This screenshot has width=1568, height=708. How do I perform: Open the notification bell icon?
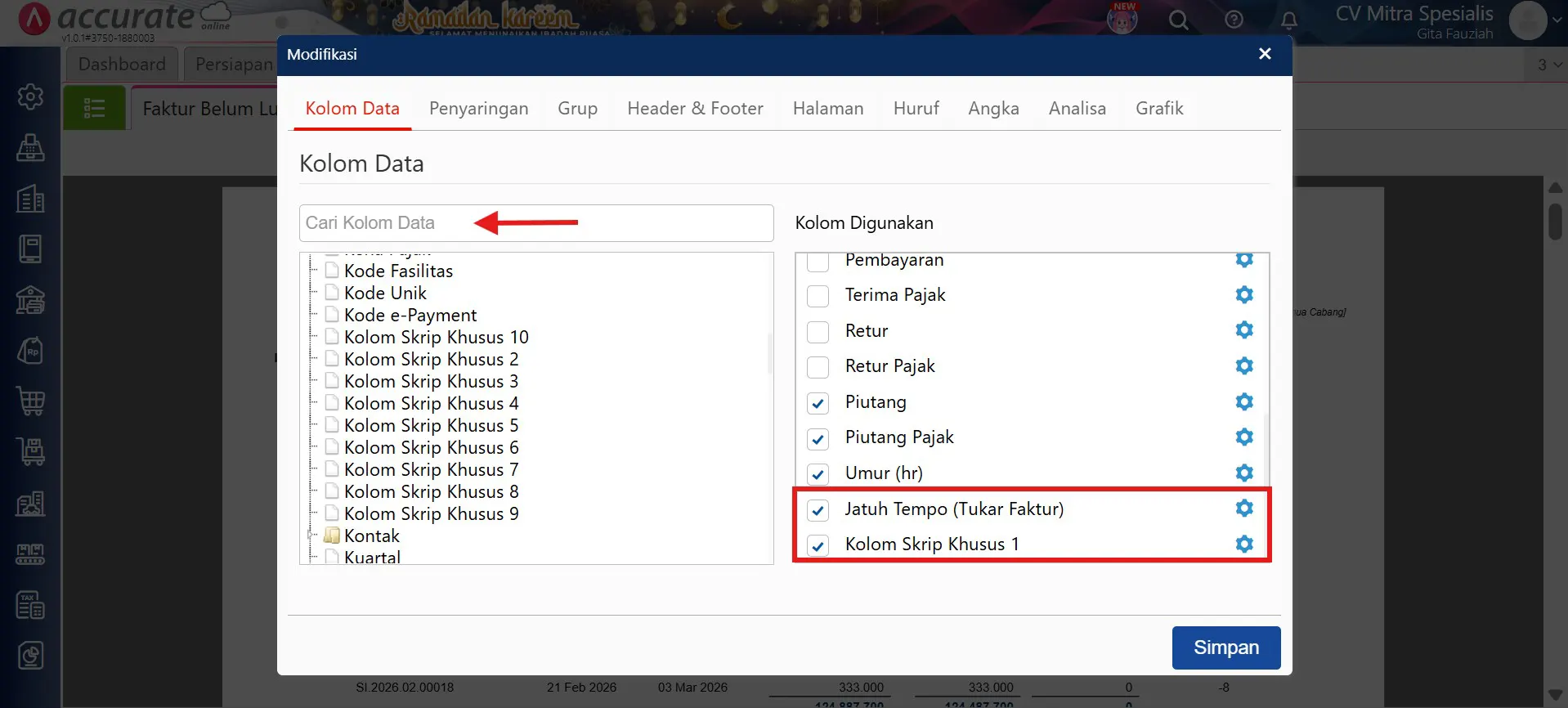(x=1288, y=20)
